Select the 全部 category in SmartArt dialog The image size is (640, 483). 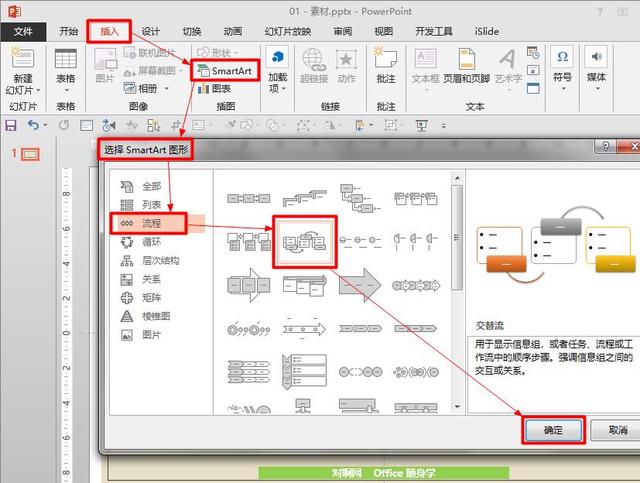(x=140, y=186)
